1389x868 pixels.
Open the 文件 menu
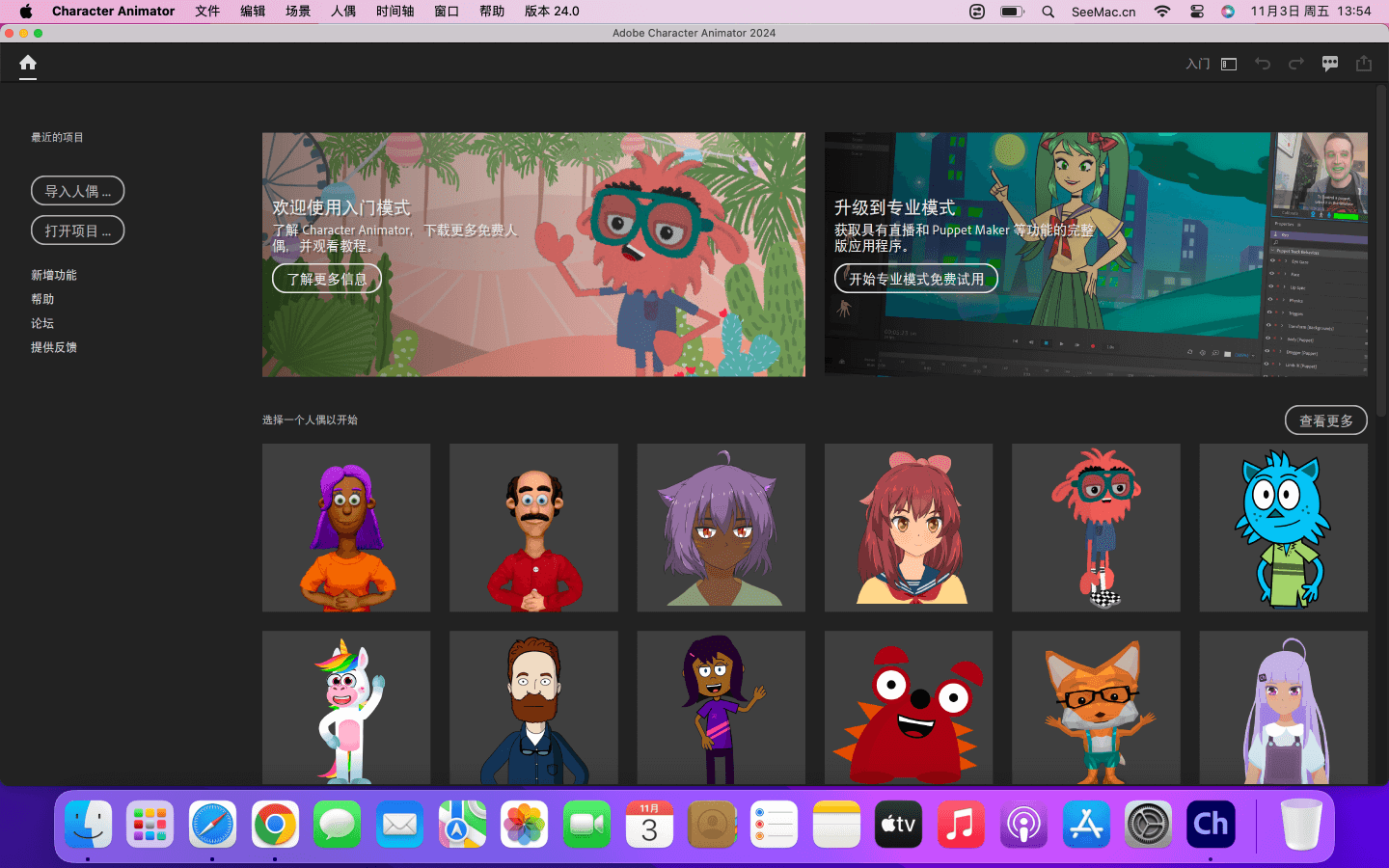click(207, 12)
